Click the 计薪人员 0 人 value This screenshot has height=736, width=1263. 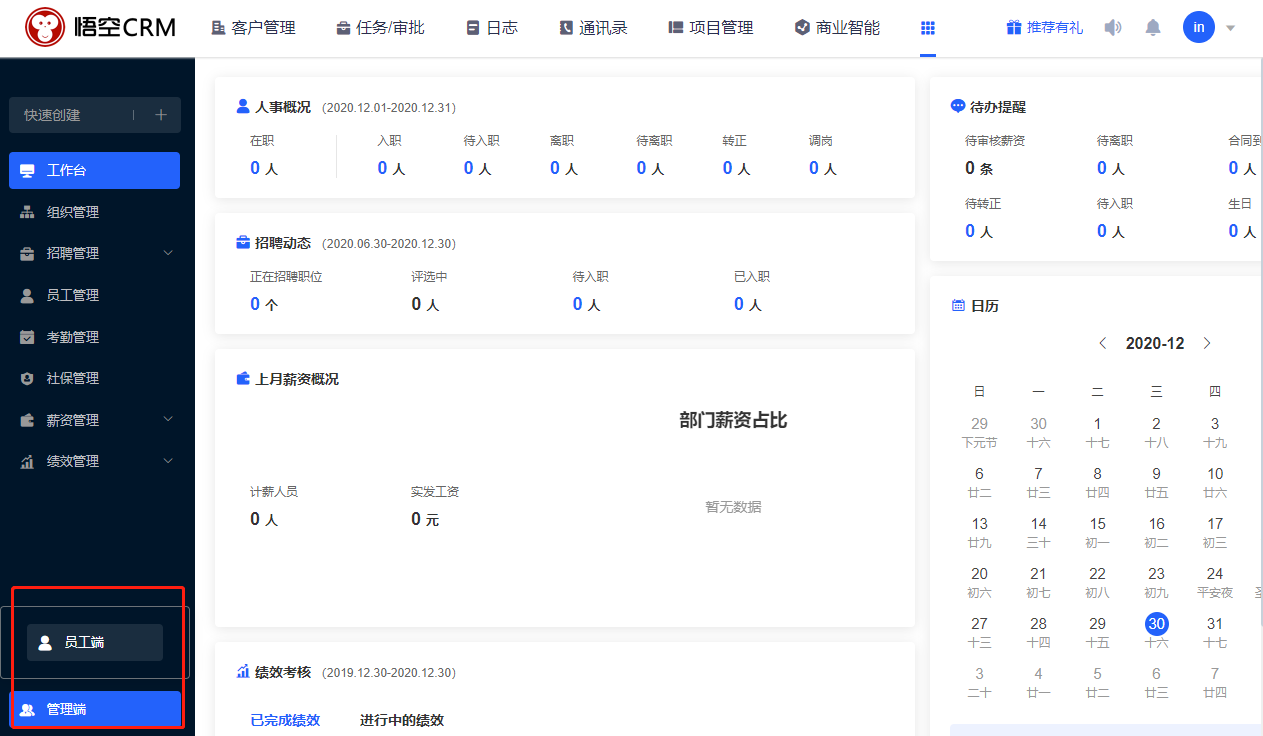264,519
